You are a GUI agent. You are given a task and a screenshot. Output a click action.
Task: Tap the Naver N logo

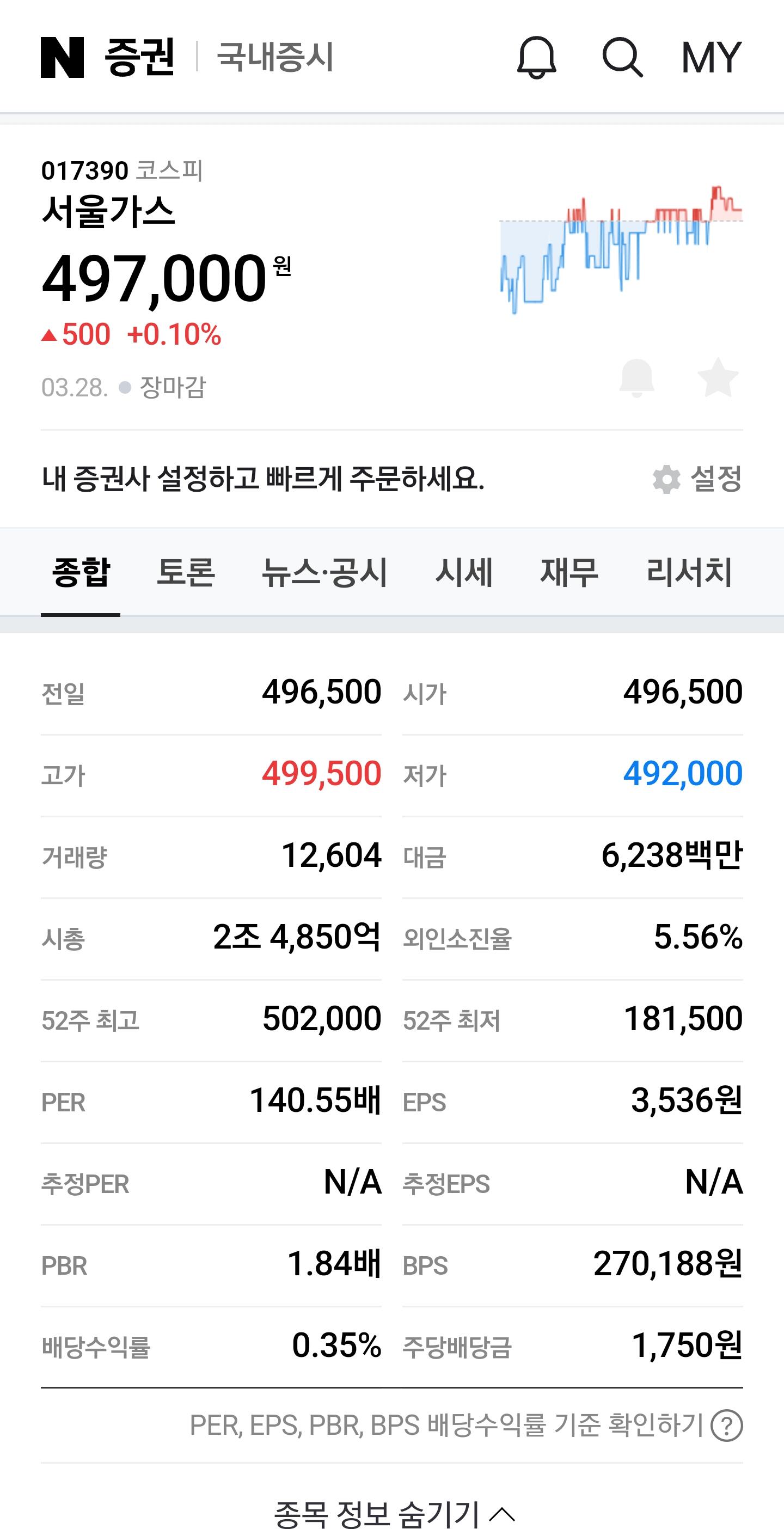[x=62, y=58]
